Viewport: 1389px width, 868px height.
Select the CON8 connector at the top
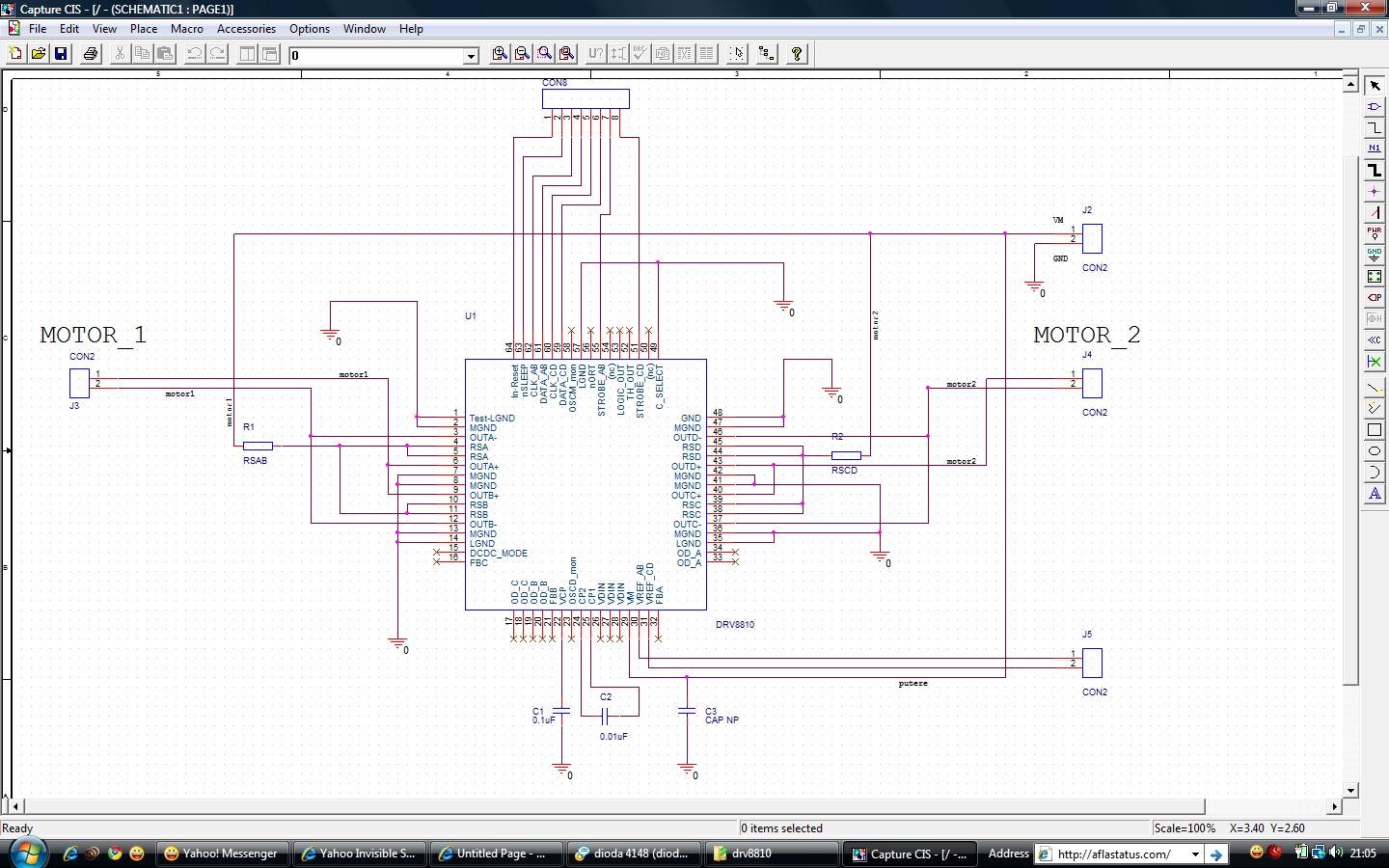[586, 98]
